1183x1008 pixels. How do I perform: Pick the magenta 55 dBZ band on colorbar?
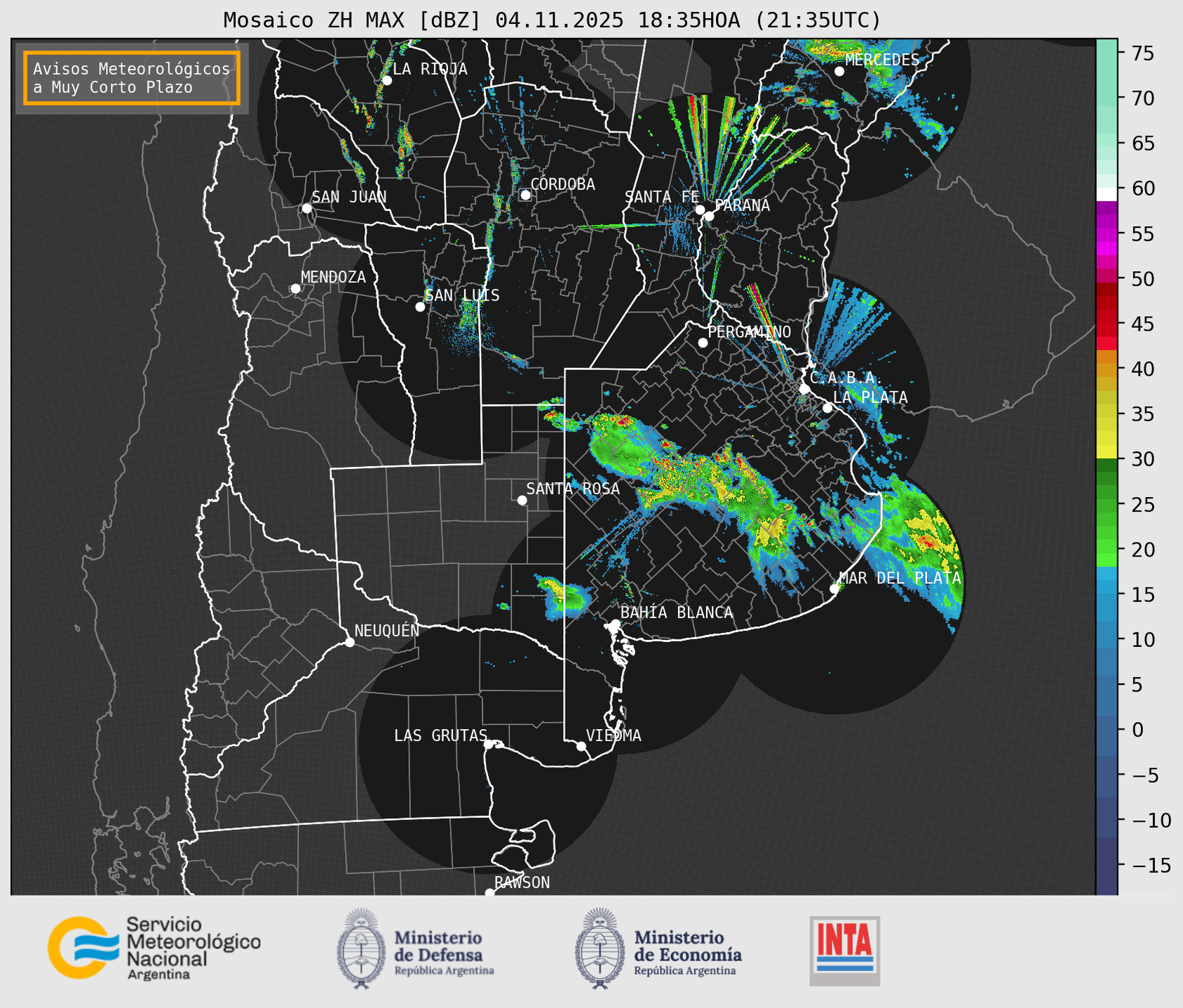click(1107, 234)
